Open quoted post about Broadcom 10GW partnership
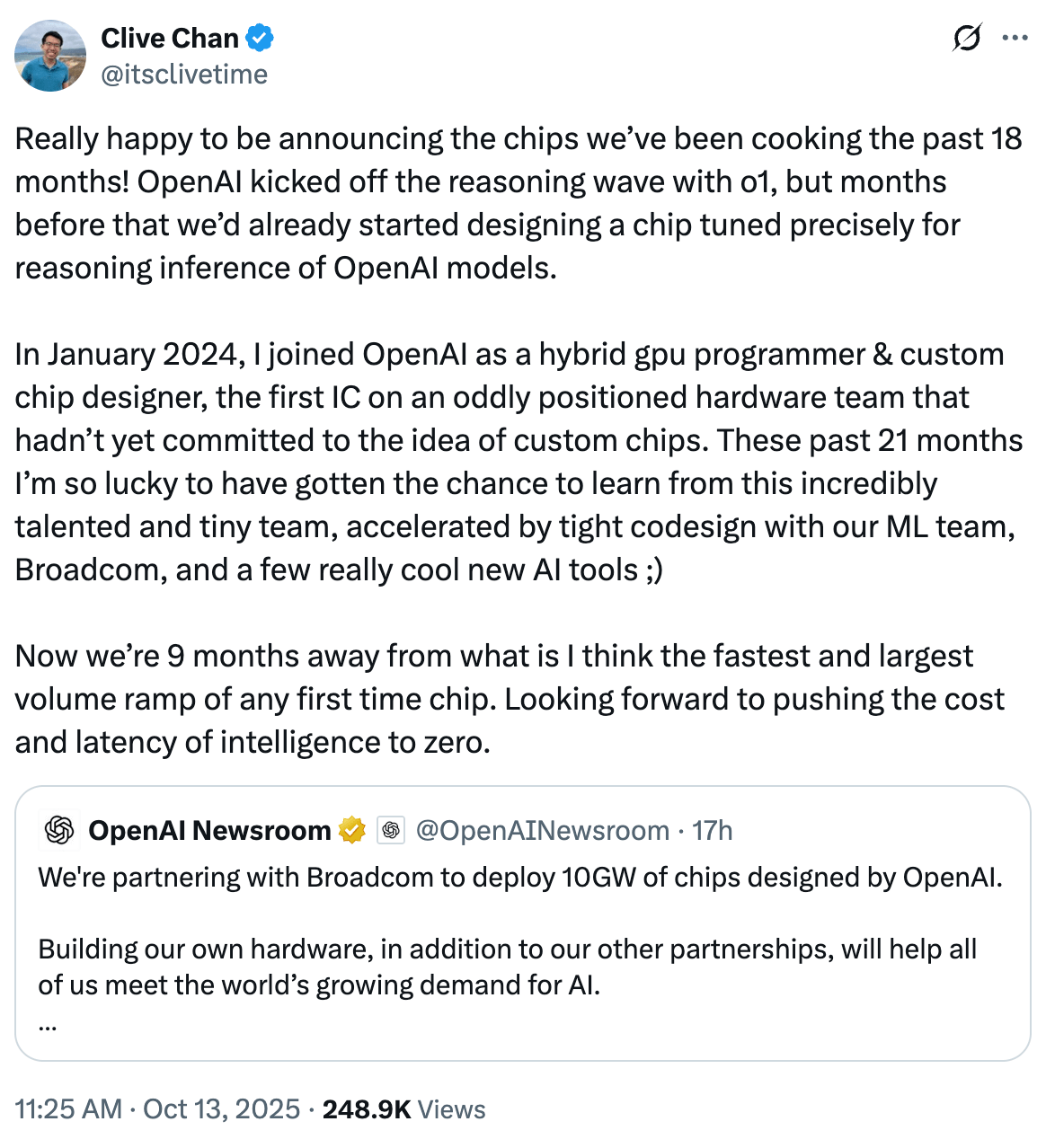 pyautogui.click(x=519, y=878)
